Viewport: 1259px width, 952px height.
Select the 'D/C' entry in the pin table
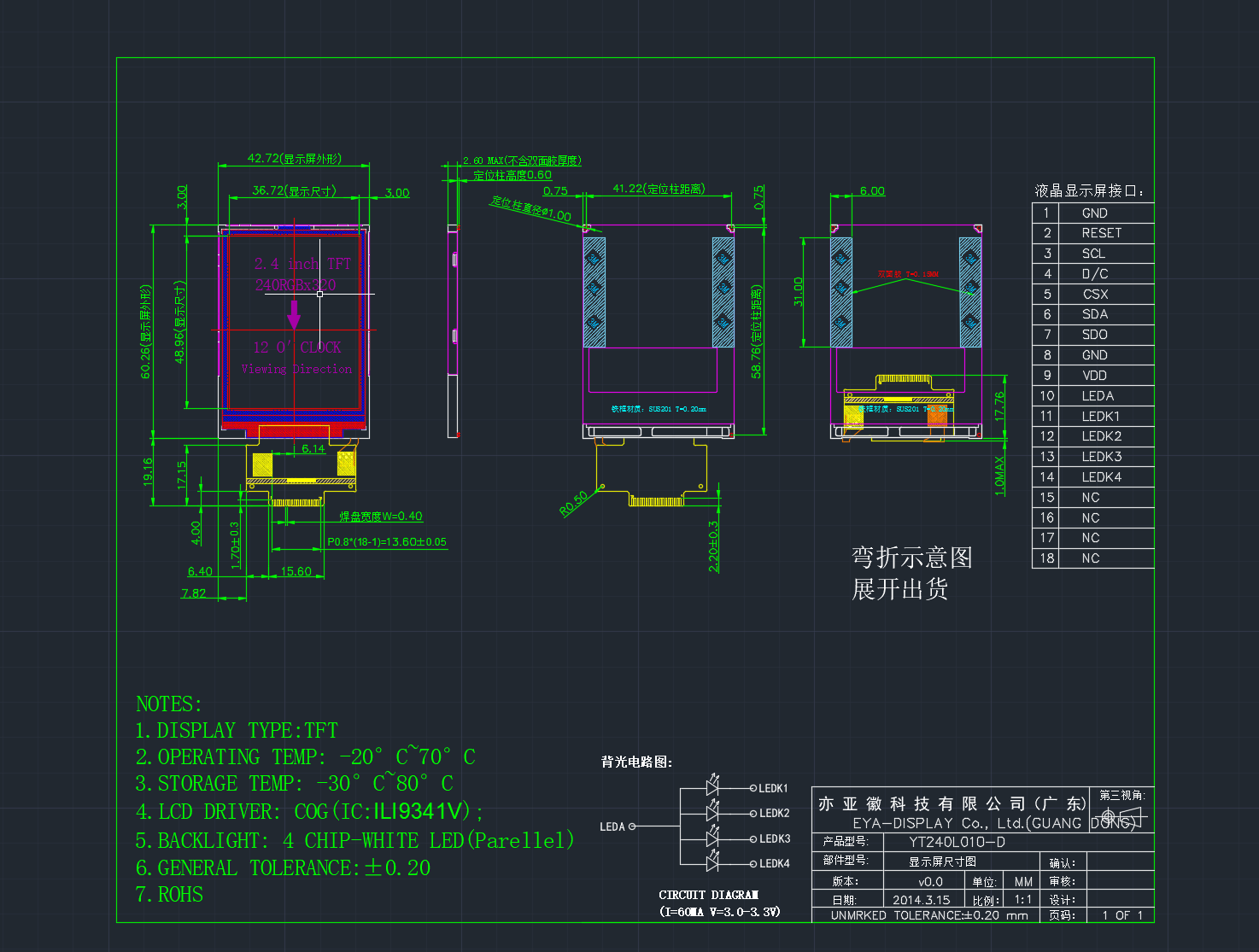pos(1095,274)
